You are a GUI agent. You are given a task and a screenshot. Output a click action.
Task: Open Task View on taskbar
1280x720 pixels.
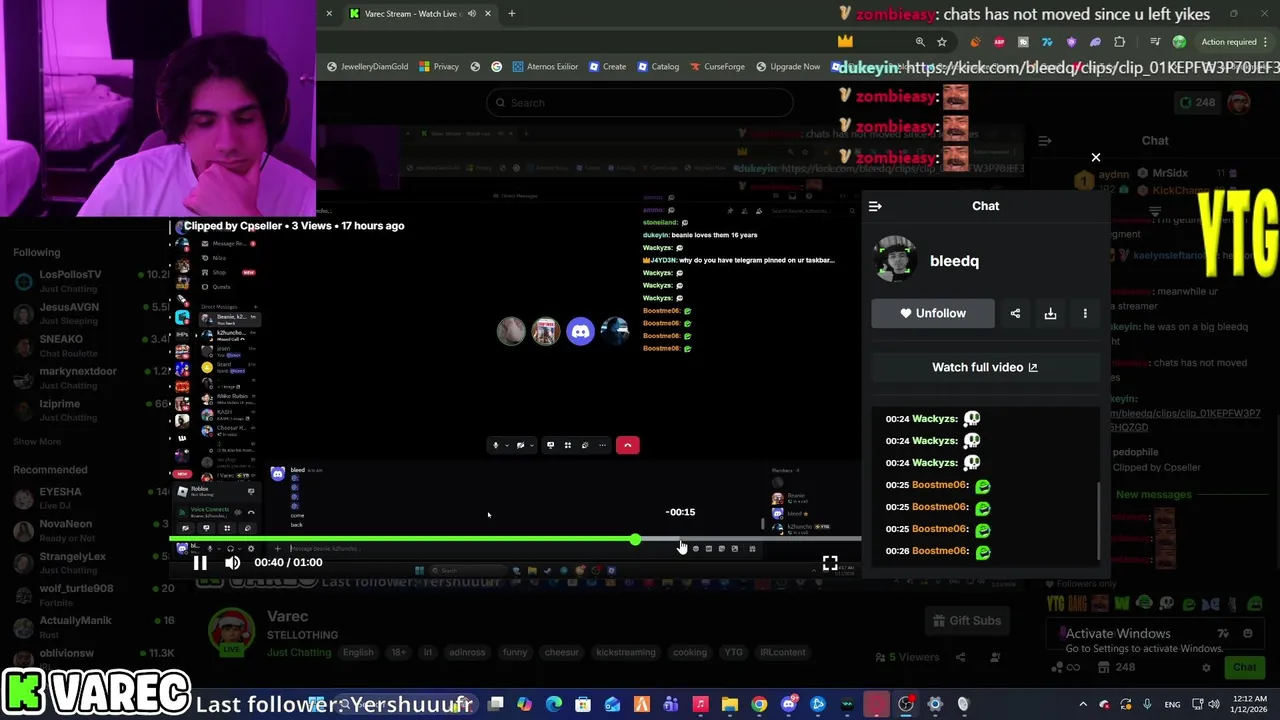click(496, 705)
